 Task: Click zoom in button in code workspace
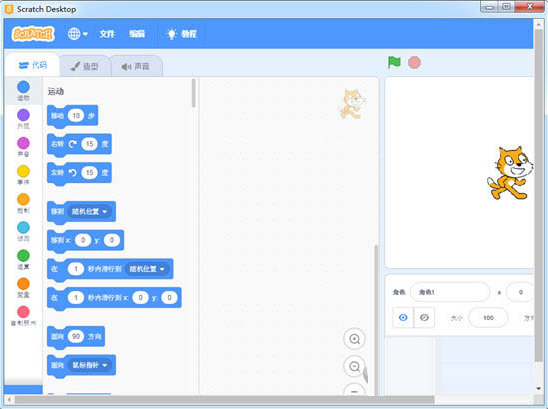point(354,339)
